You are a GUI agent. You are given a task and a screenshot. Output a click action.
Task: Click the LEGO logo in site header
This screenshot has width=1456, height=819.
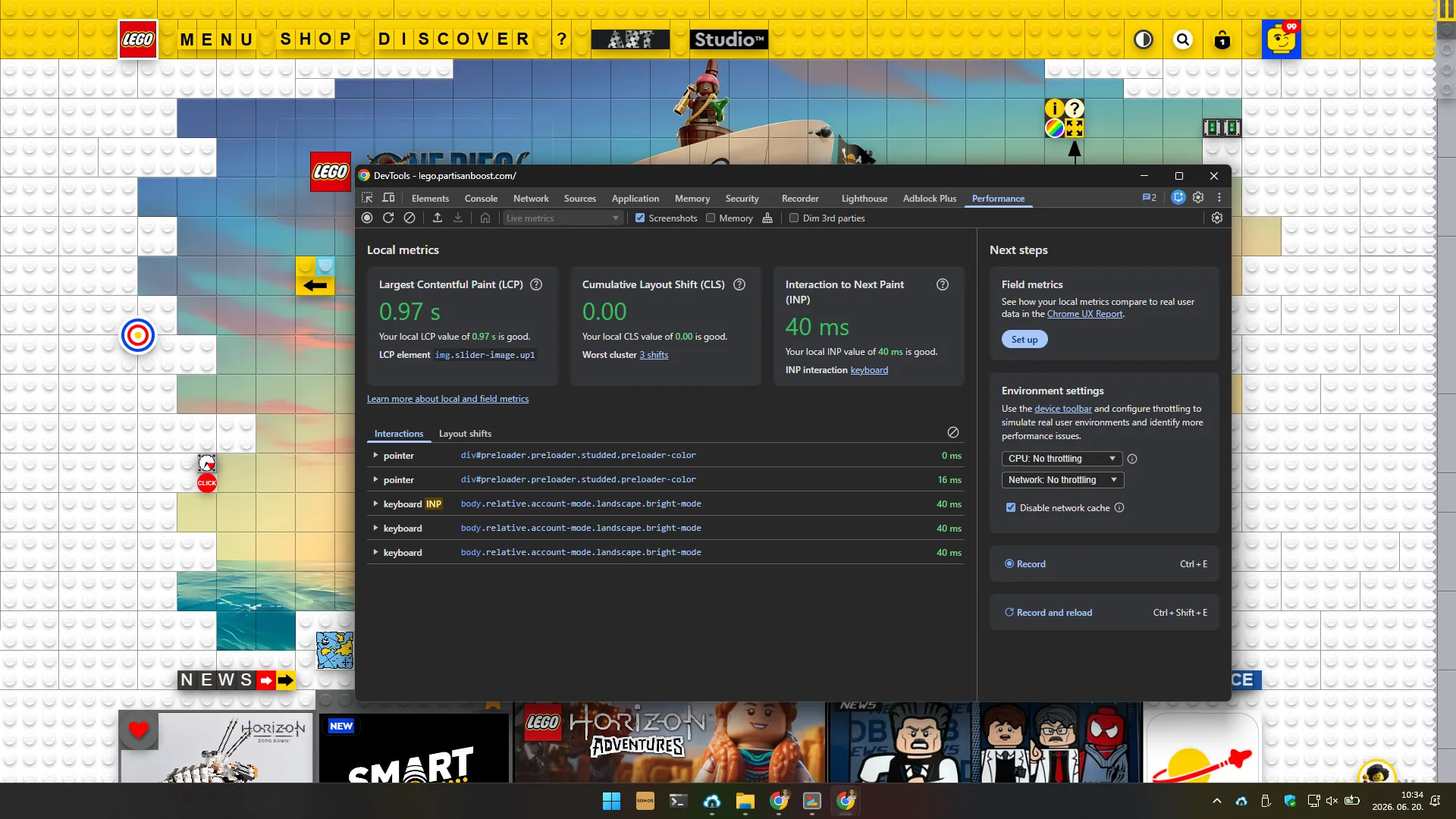coord(138,39)
